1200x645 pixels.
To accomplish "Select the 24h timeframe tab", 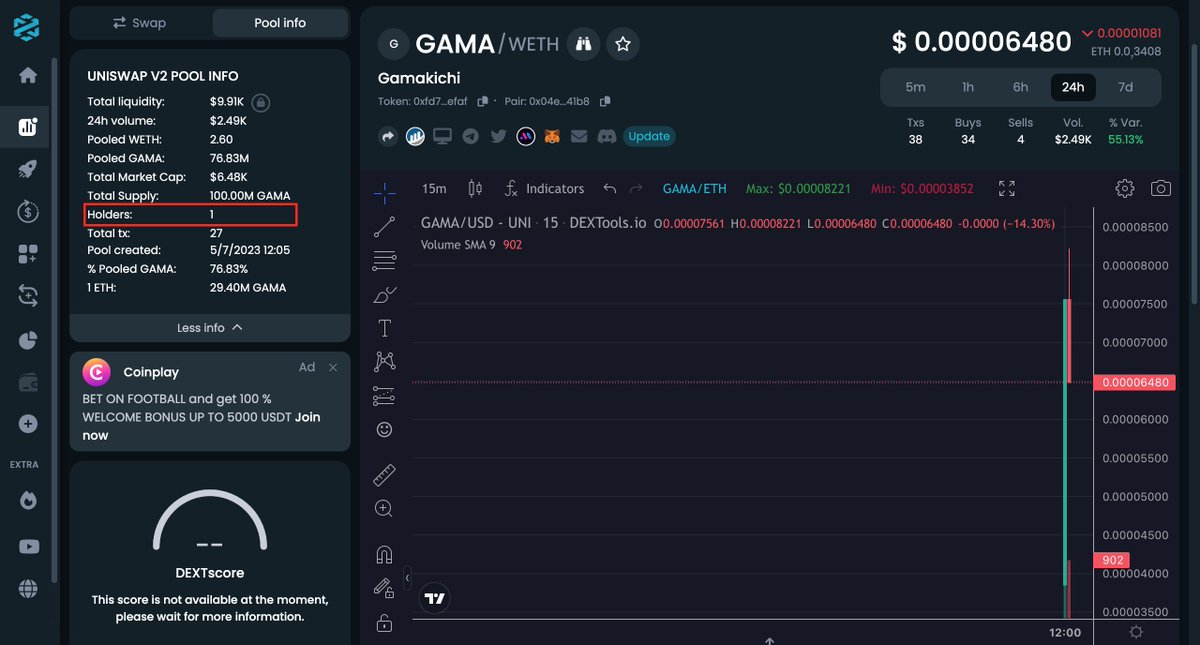I will [x=1073, y=87].
